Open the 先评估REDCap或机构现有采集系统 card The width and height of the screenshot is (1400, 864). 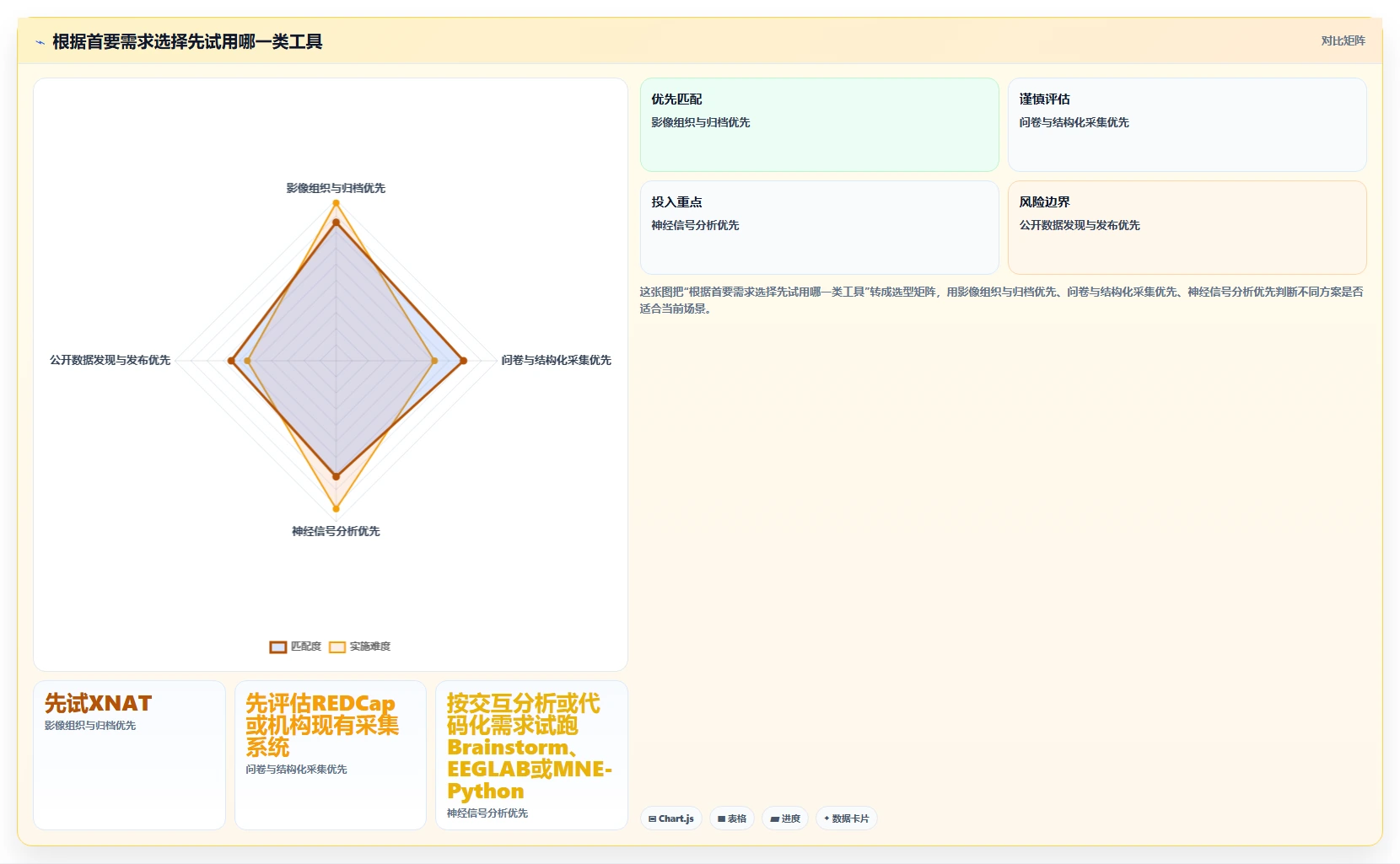pos(331,755)
